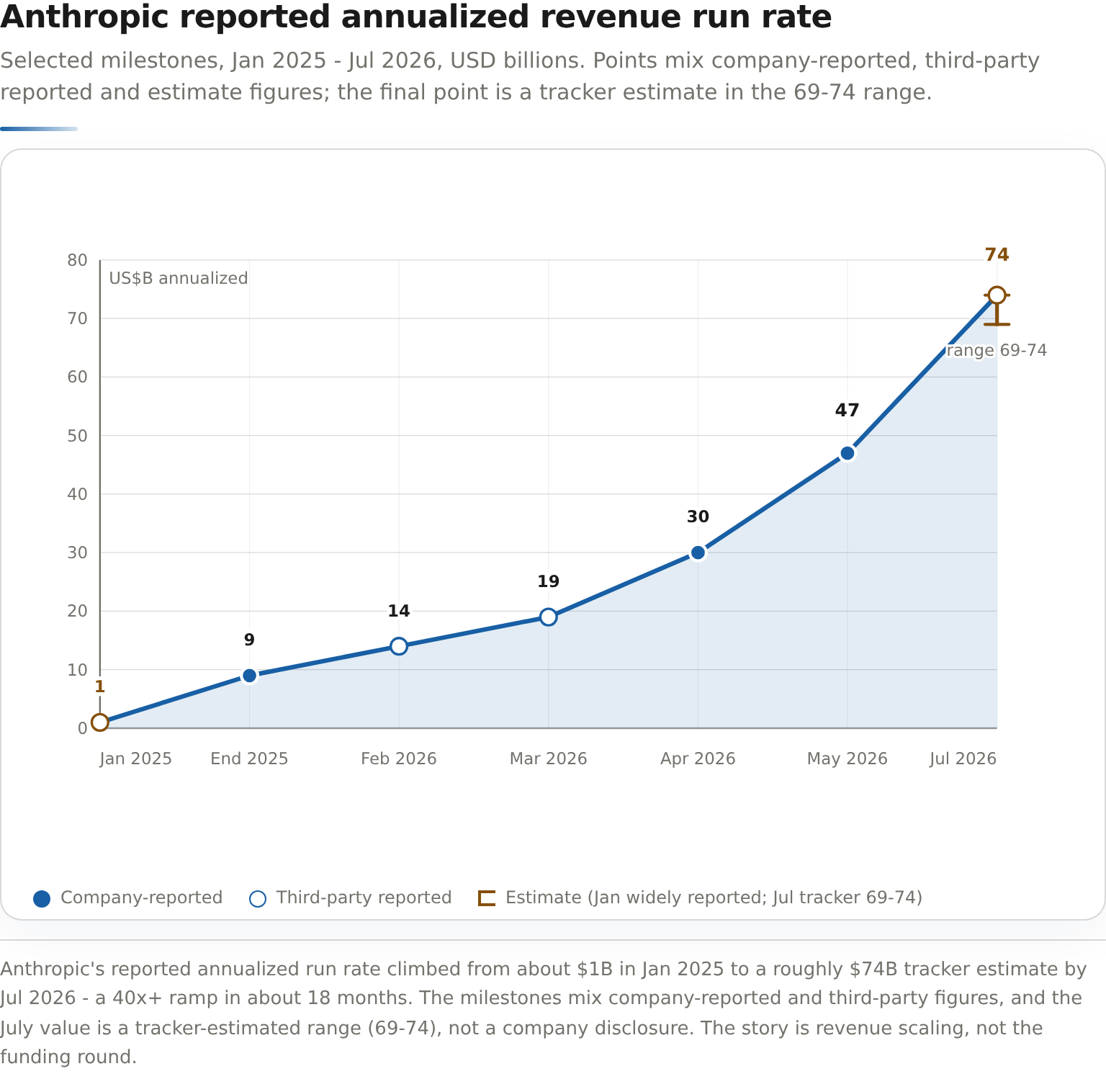The image size is (1106, 1092).
Task: Click the brown "1" value label at Jan 2025
Action: pos(100,687)
